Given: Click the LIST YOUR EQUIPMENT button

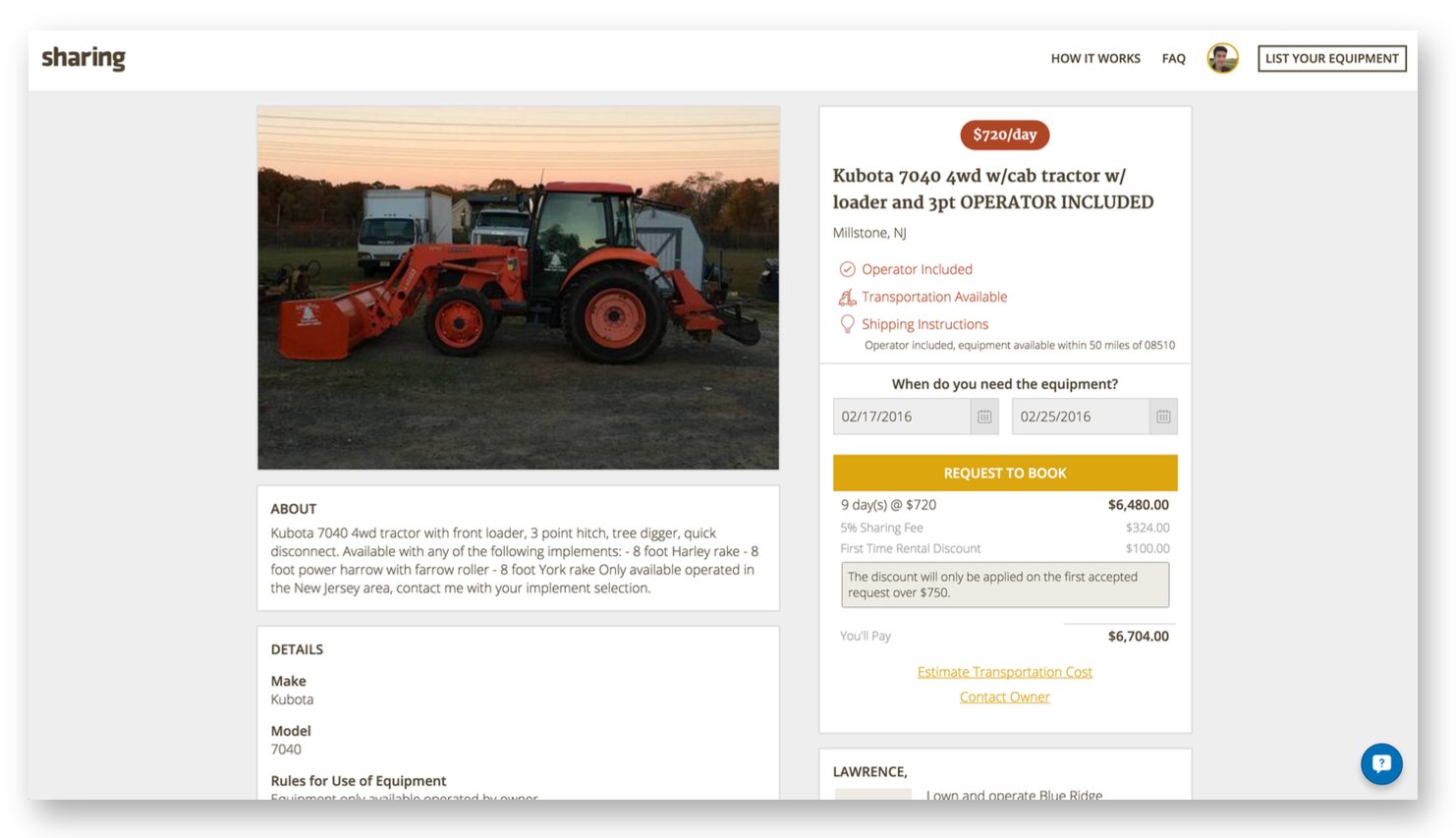Looking at the screenshot, I should click(x=1331, y=58).
